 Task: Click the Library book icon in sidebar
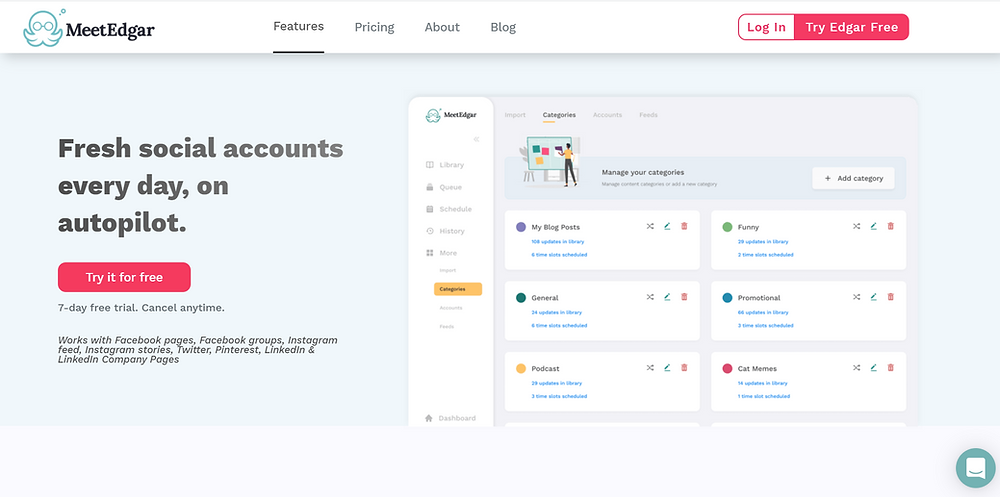point(430,165)
